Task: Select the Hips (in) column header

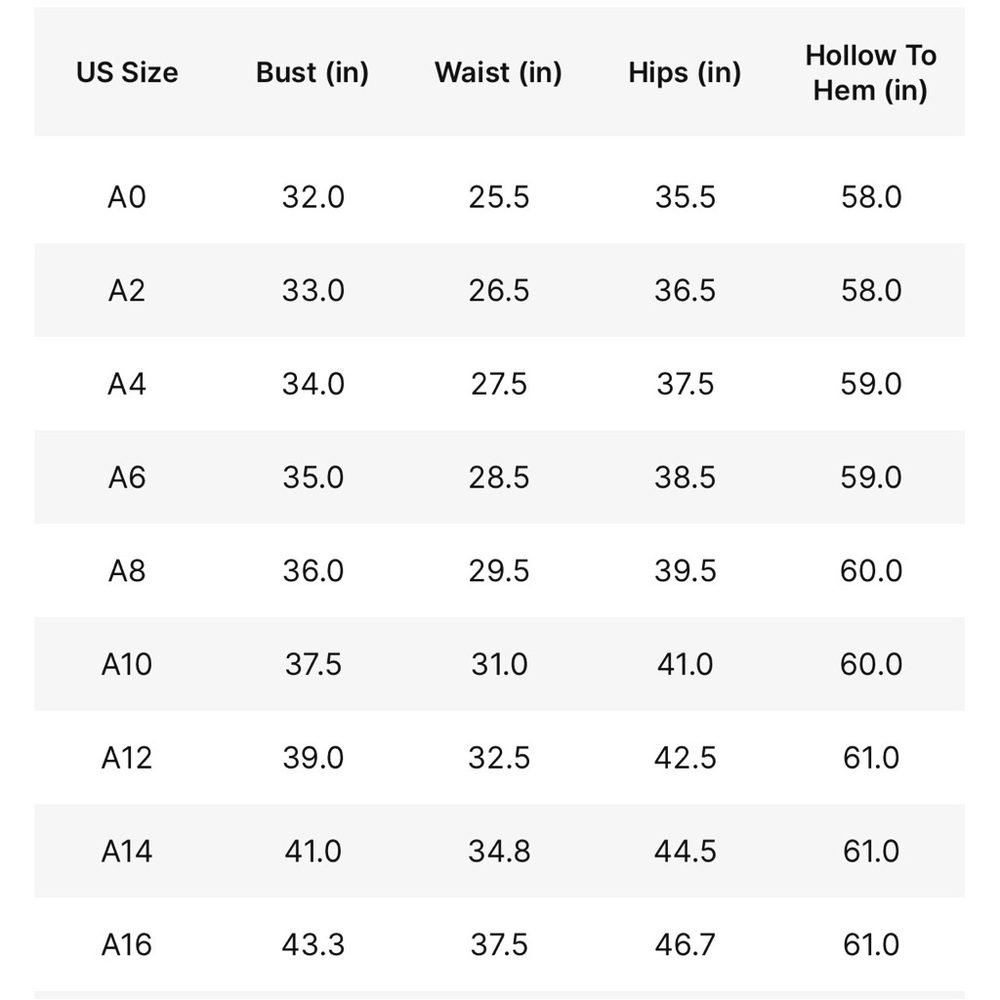Action: pos(684,72)
